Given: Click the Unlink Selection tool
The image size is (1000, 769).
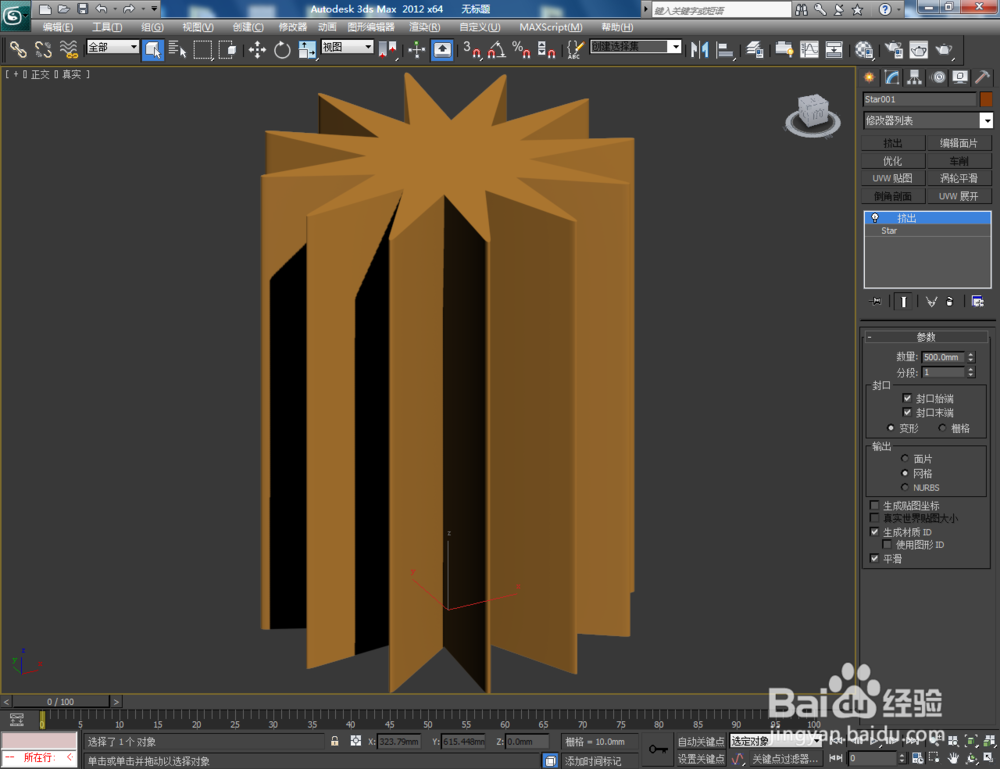Looking at the screenshot, I should click(43, 50).
